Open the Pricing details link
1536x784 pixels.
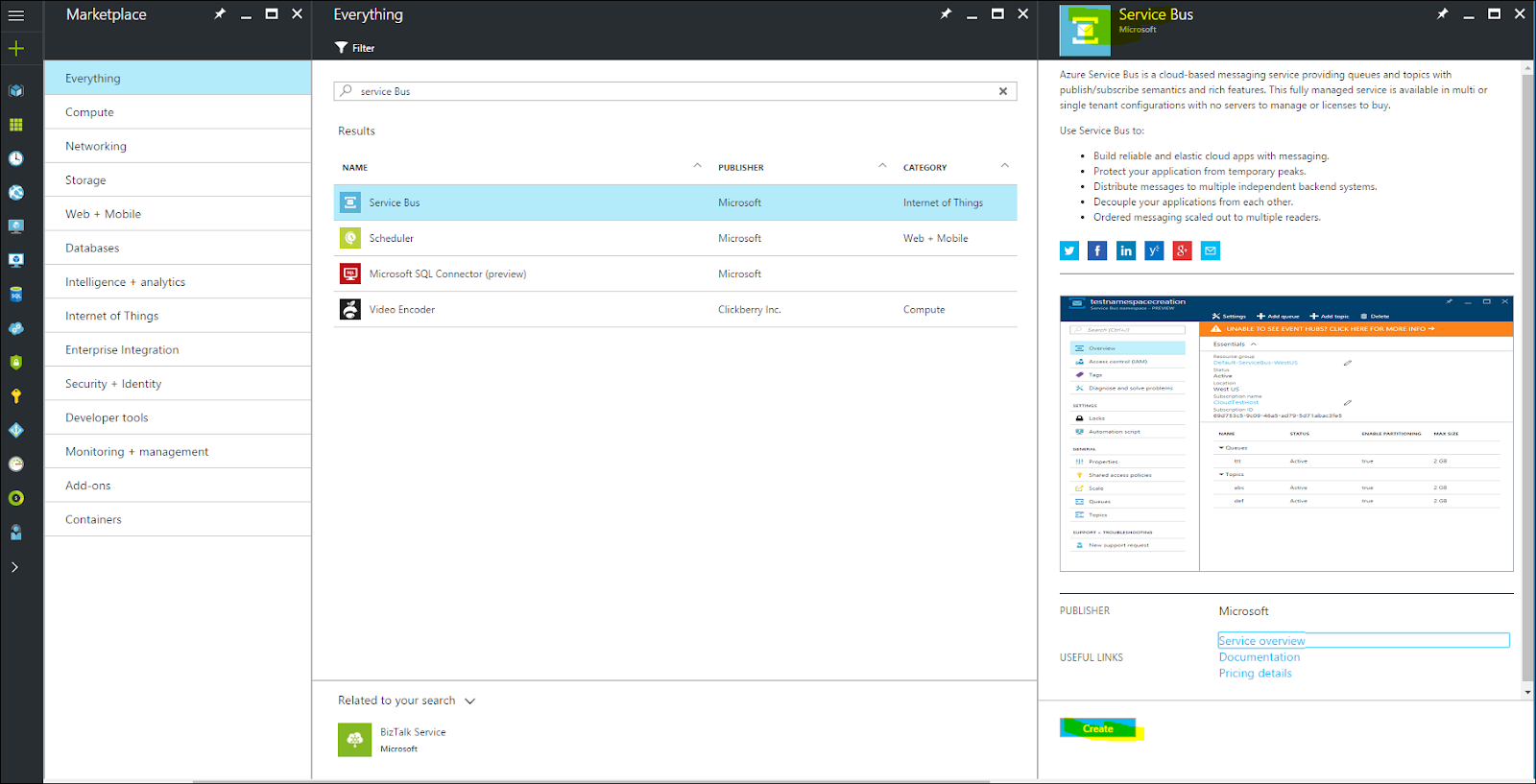click(x=1255, y=674)
